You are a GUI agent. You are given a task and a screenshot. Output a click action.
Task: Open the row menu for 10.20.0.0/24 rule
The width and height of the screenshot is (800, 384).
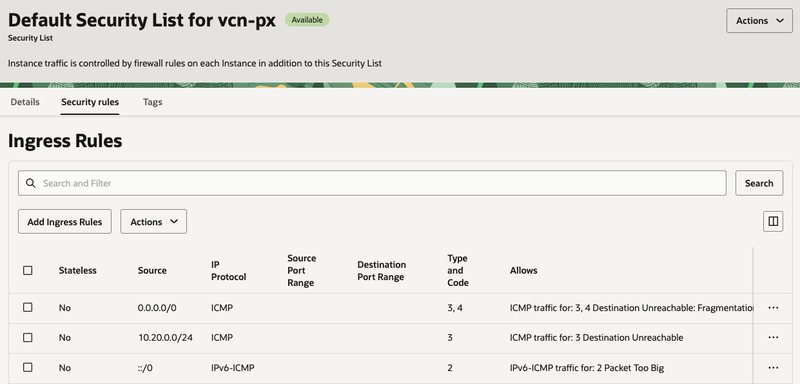click(x=773, y=338)
